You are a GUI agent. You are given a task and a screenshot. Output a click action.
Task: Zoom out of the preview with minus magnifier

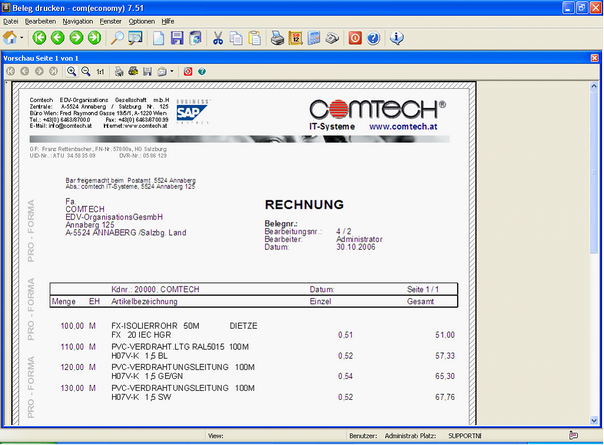pyautogui.click(x=86, y=71)
